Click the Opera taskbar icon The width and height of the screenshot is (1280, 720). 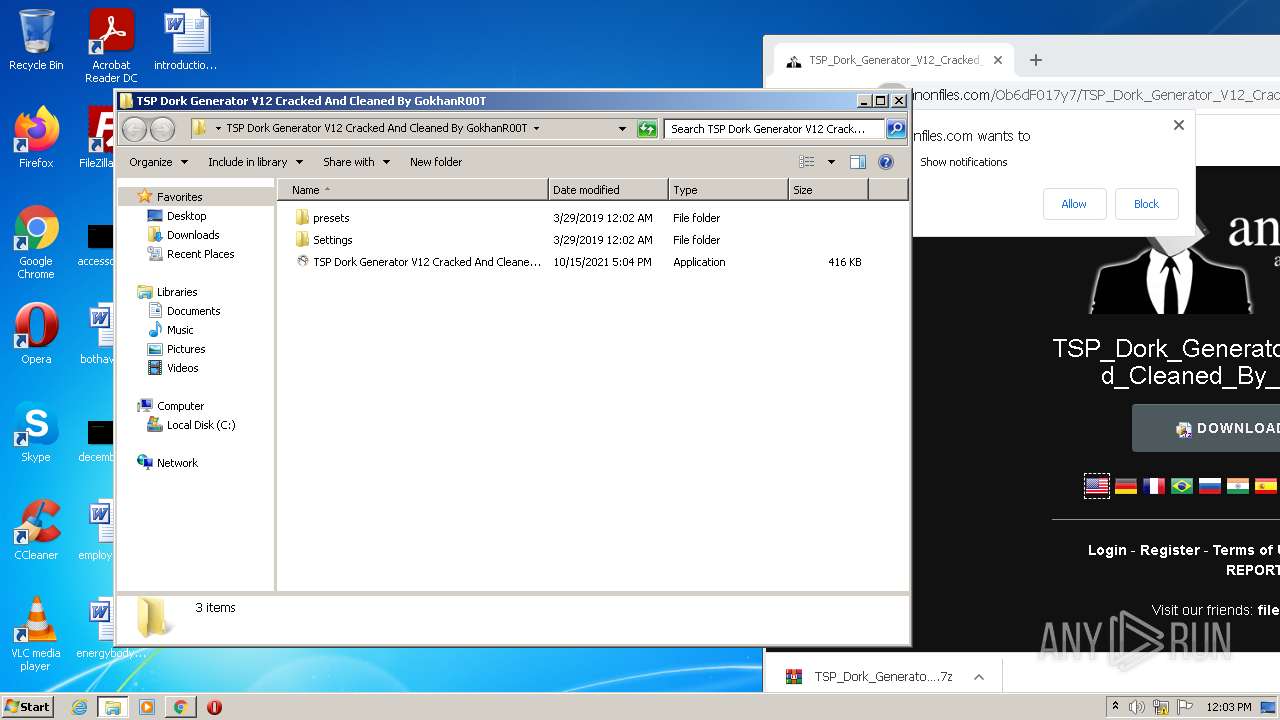(x=214, y=707)
